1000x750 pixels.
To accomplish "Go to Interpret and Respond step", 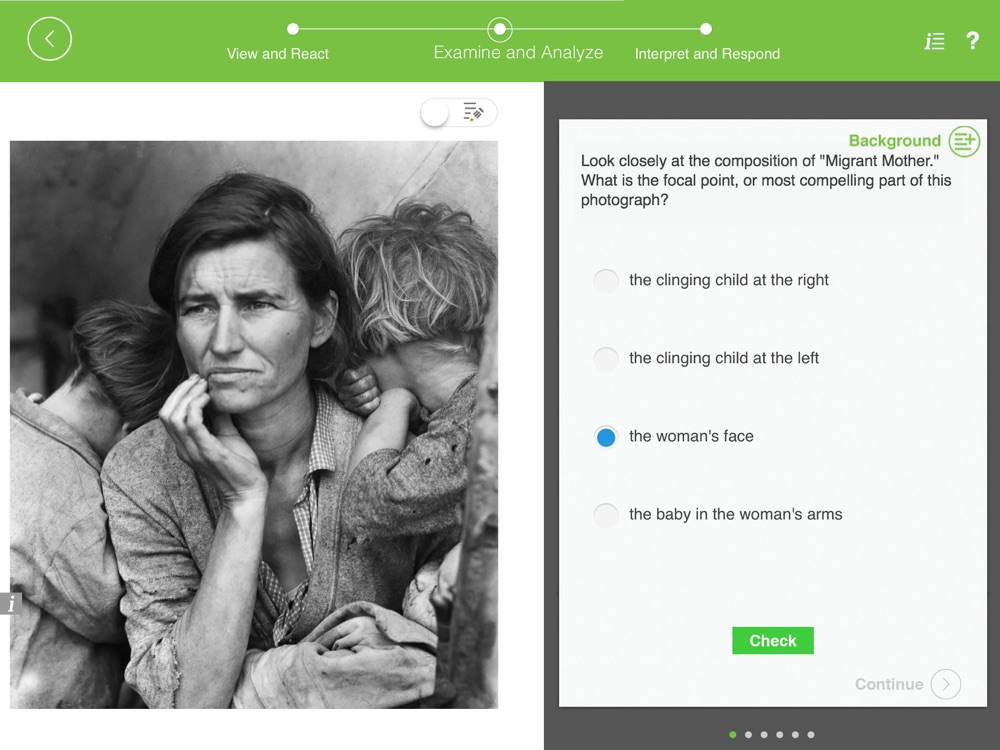I will pyautogui.click(x=707, y=54).
